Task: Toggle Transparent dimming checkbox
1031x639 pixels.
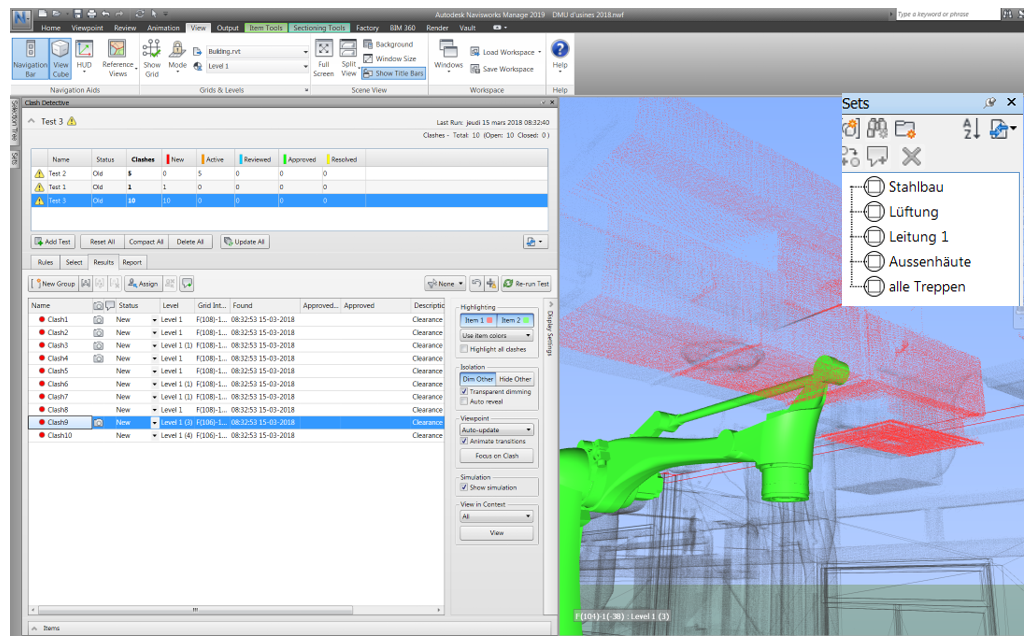Action: pyautogui.click(x=465, y=391)
